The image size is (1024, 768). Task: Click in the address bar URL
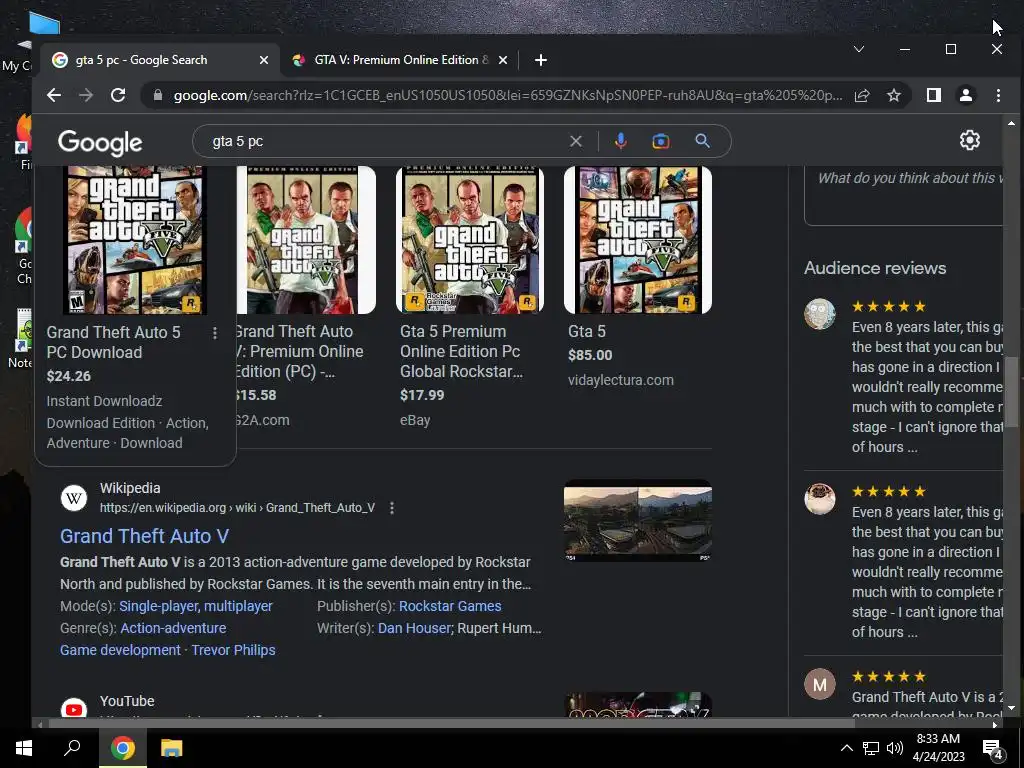point(507,95)
